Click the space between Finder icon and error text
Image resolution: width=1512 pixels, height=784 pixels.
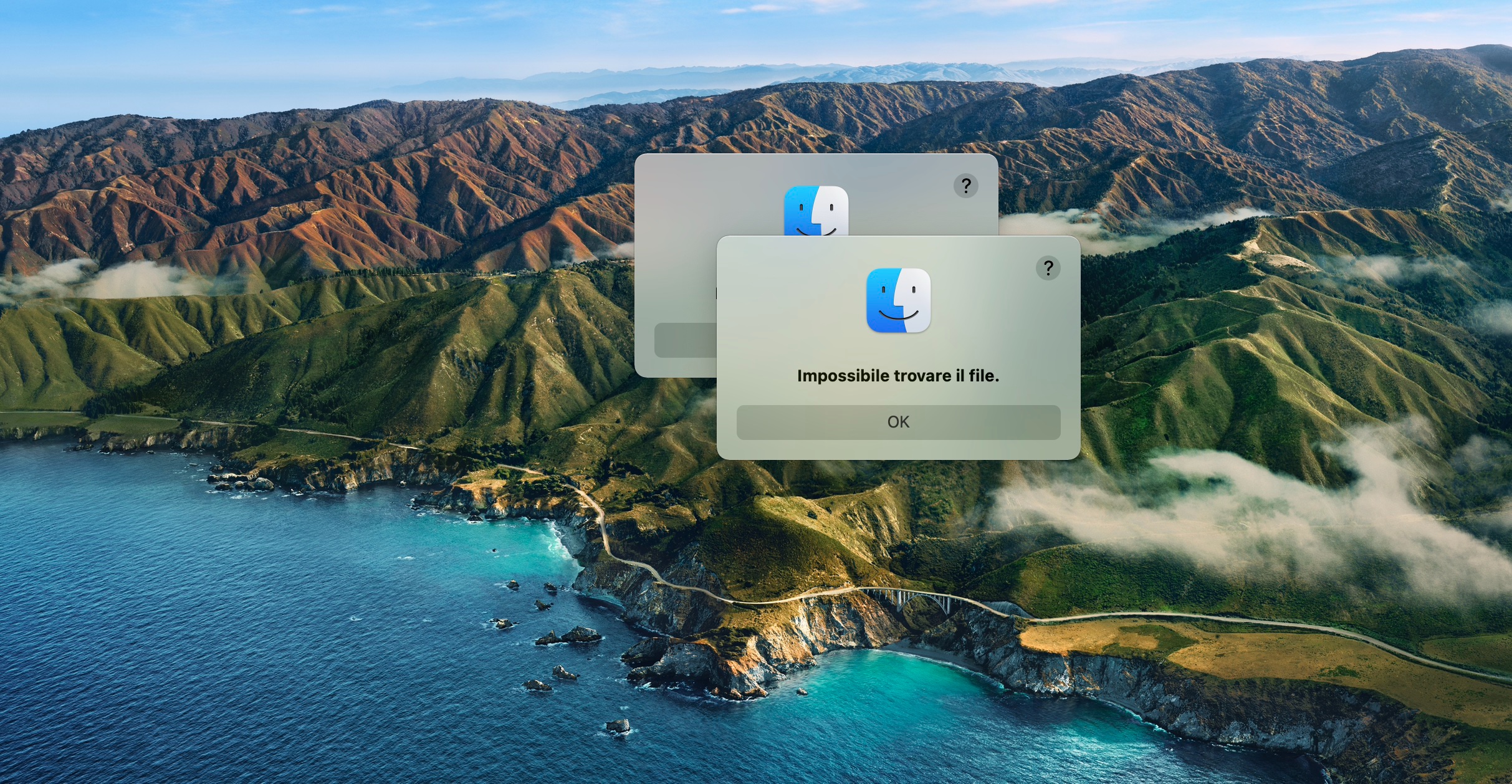tap(898, 350)
